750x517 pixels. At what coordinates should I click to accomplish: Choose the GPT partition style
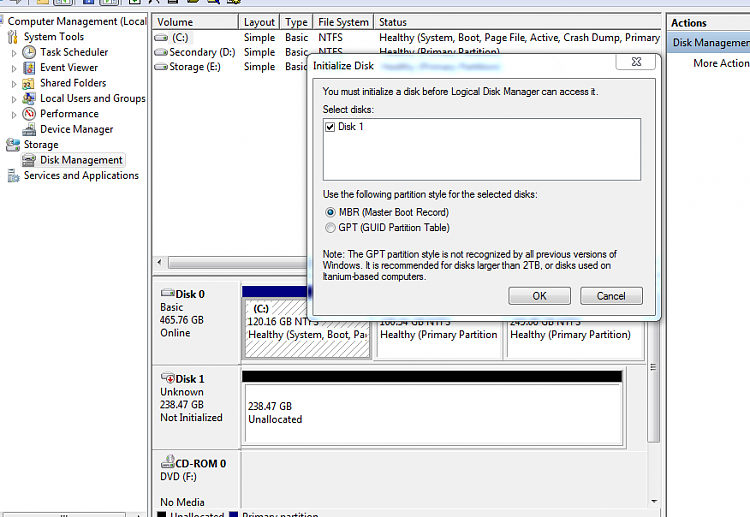330,228
